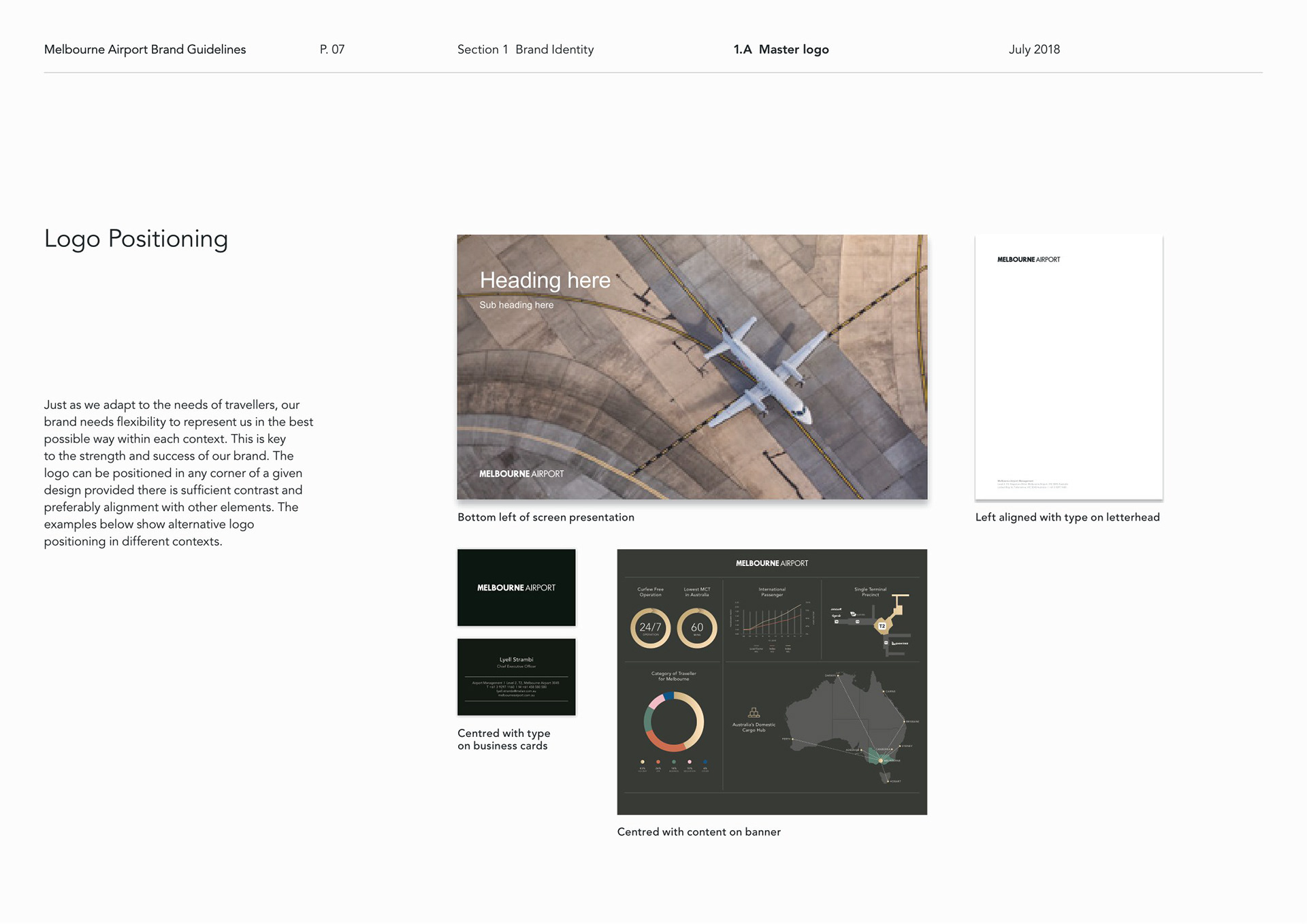
Task: Click the Melbourne Airport logo on the letterhead
Action: coord(1029,259)
